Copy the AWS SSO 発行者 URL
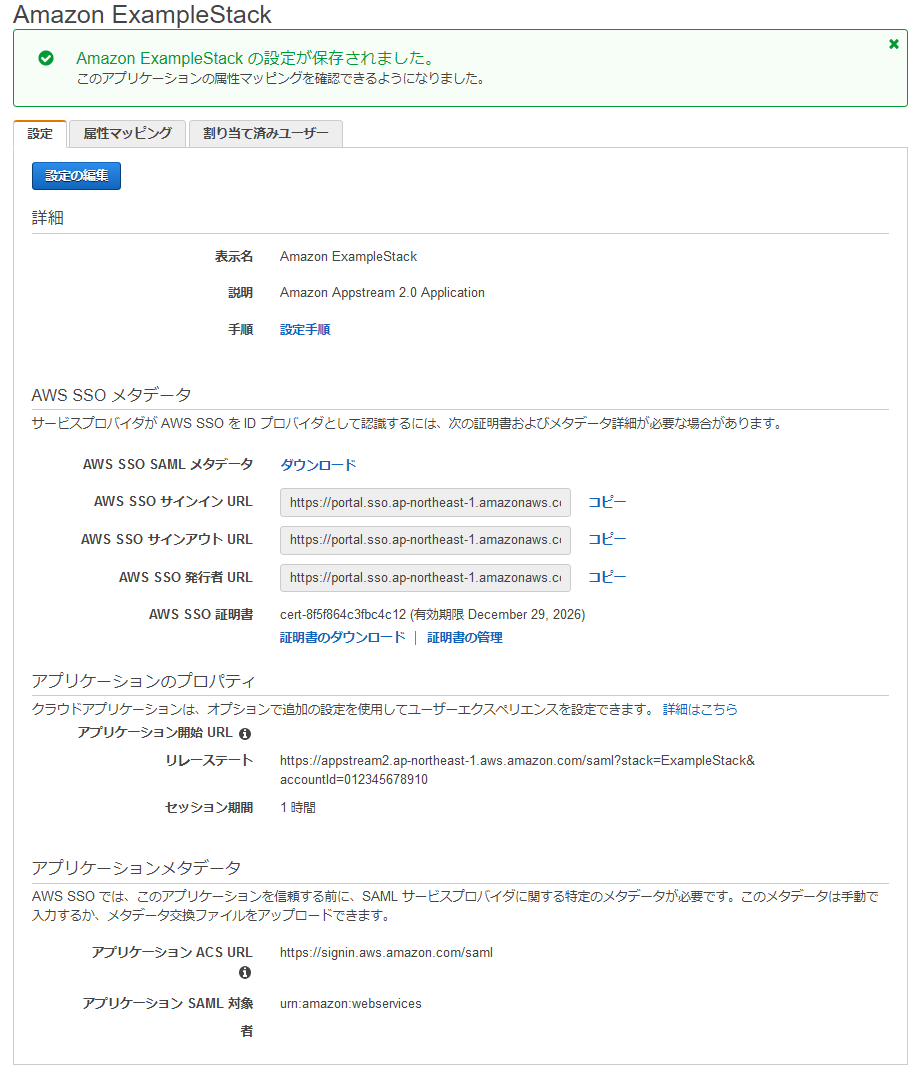Screen dimensions: 916x1069 [607, 577]
